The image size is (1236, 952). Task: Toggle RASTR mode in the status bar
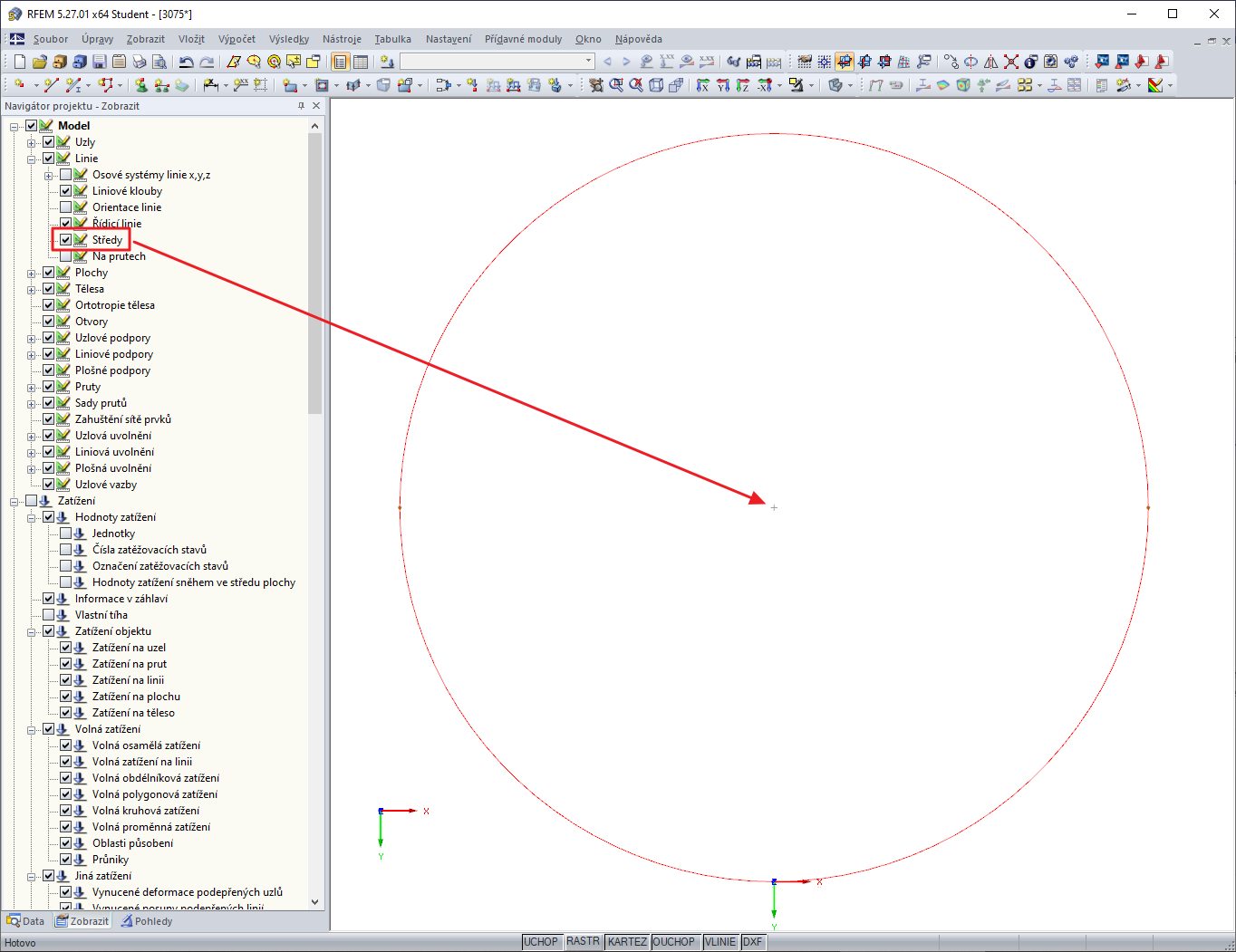point(584,942)
